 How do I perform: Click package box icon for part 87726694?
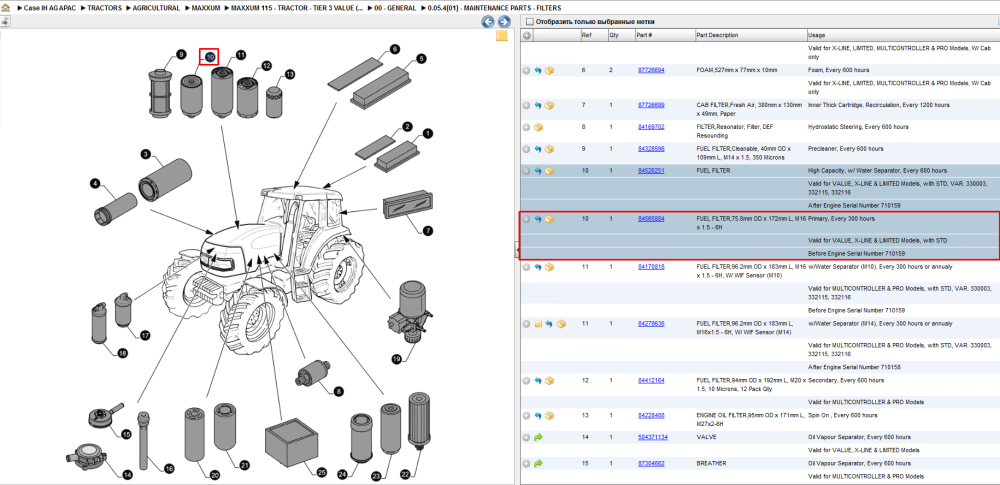pyautogui.click(x=549, y=70)
